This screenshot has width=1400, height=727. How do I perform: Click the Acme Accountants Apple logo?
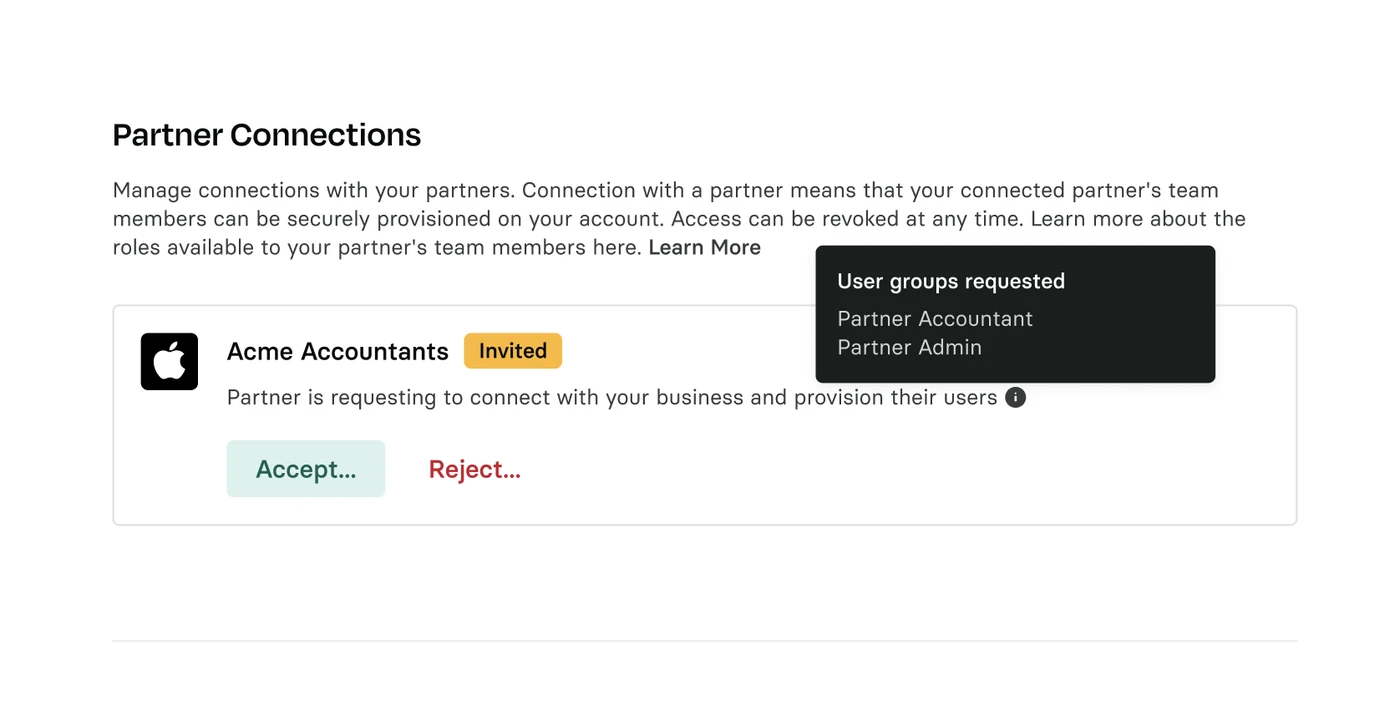(x=169, y=361)
